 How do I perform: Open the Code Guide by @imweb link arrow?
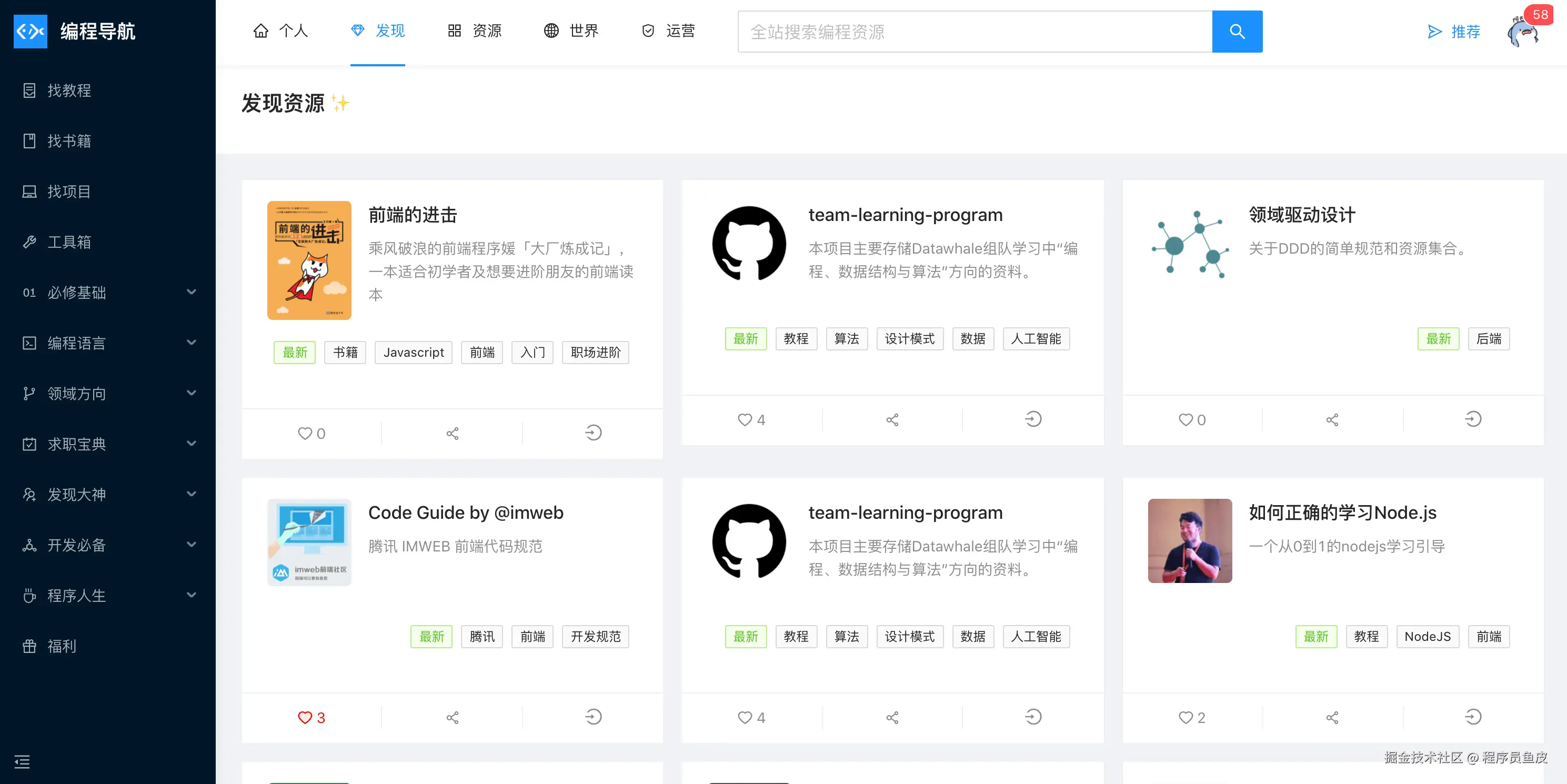pyautogui.click(x=593, y=717)
